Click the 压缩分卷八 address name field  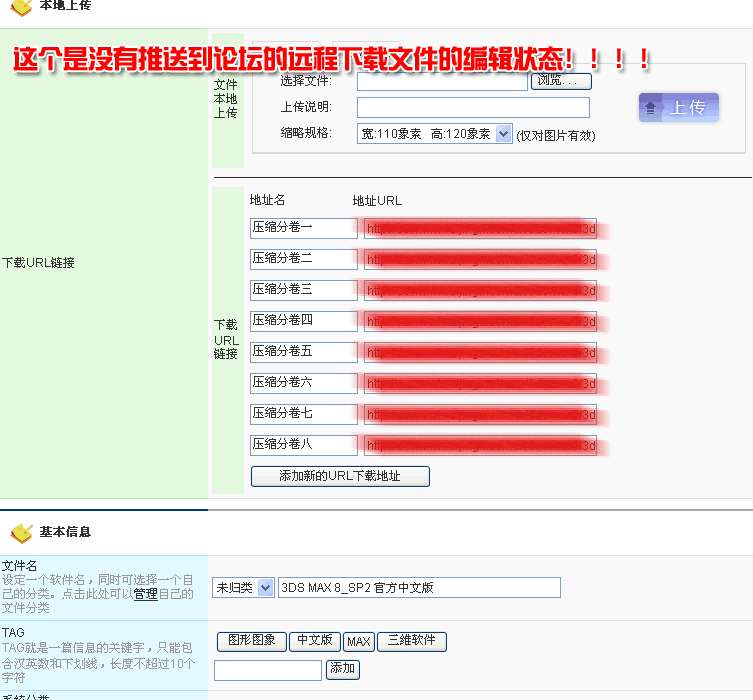coord(304,445)
